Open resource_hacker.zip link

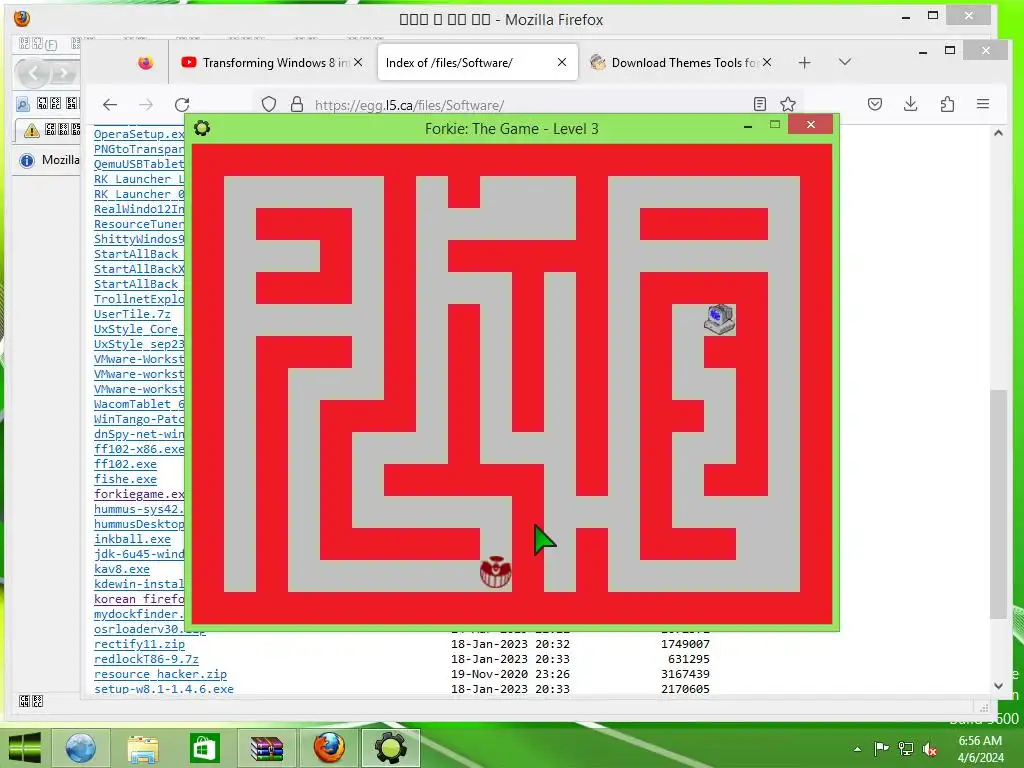[160, 675]
